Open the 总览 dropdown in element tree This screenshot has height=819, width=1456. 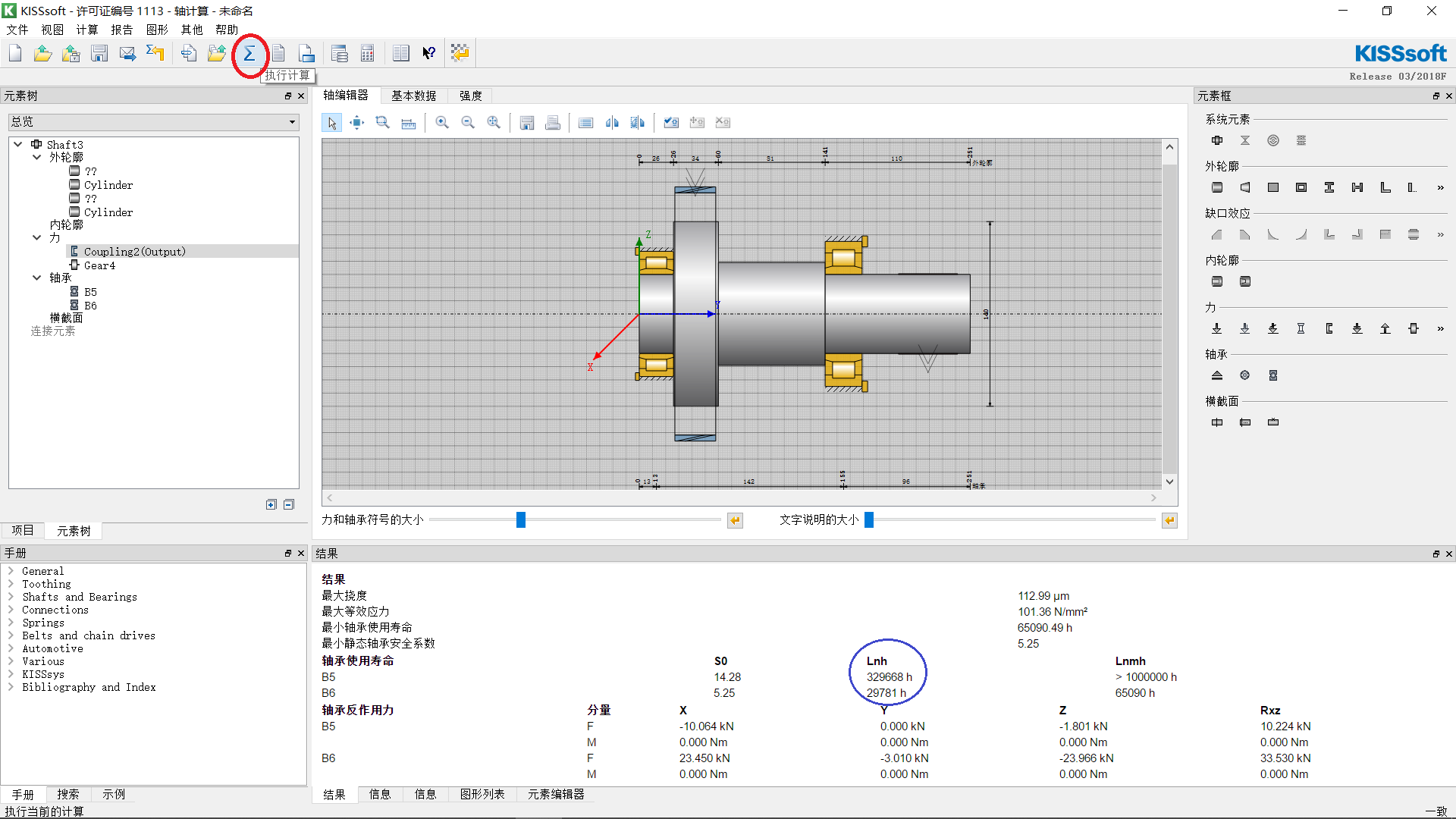(x=154, y=122)
